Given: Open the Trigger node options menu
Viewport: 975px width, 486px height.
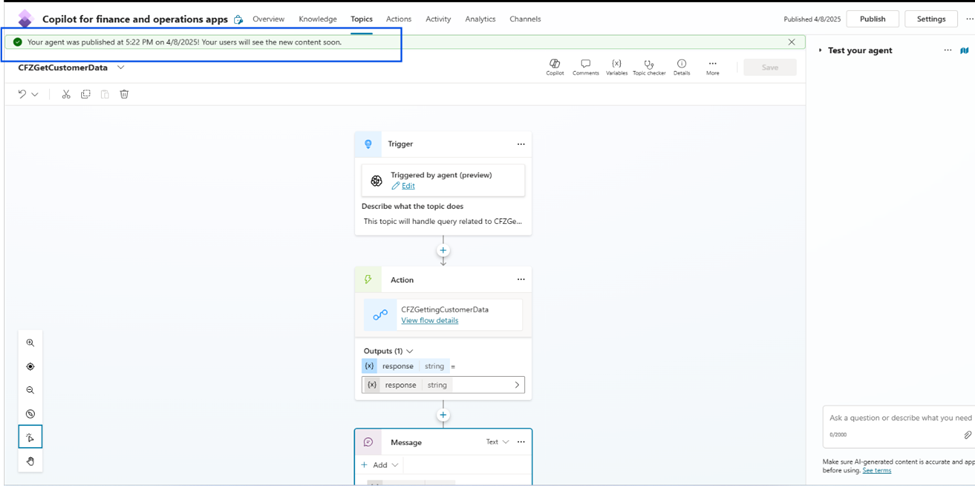Looking at the screenshot, I should click(521, 144).
